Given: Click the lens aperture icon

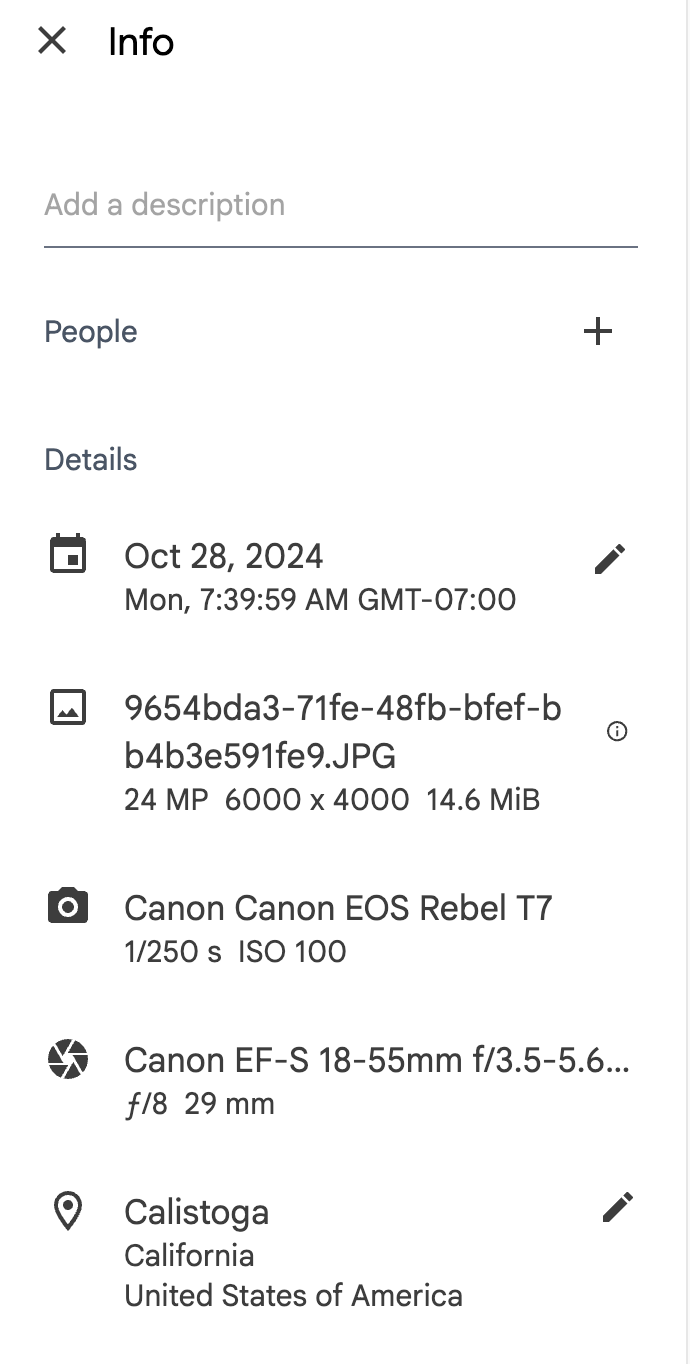Looking at the screenshot, I should [68, 1059].
